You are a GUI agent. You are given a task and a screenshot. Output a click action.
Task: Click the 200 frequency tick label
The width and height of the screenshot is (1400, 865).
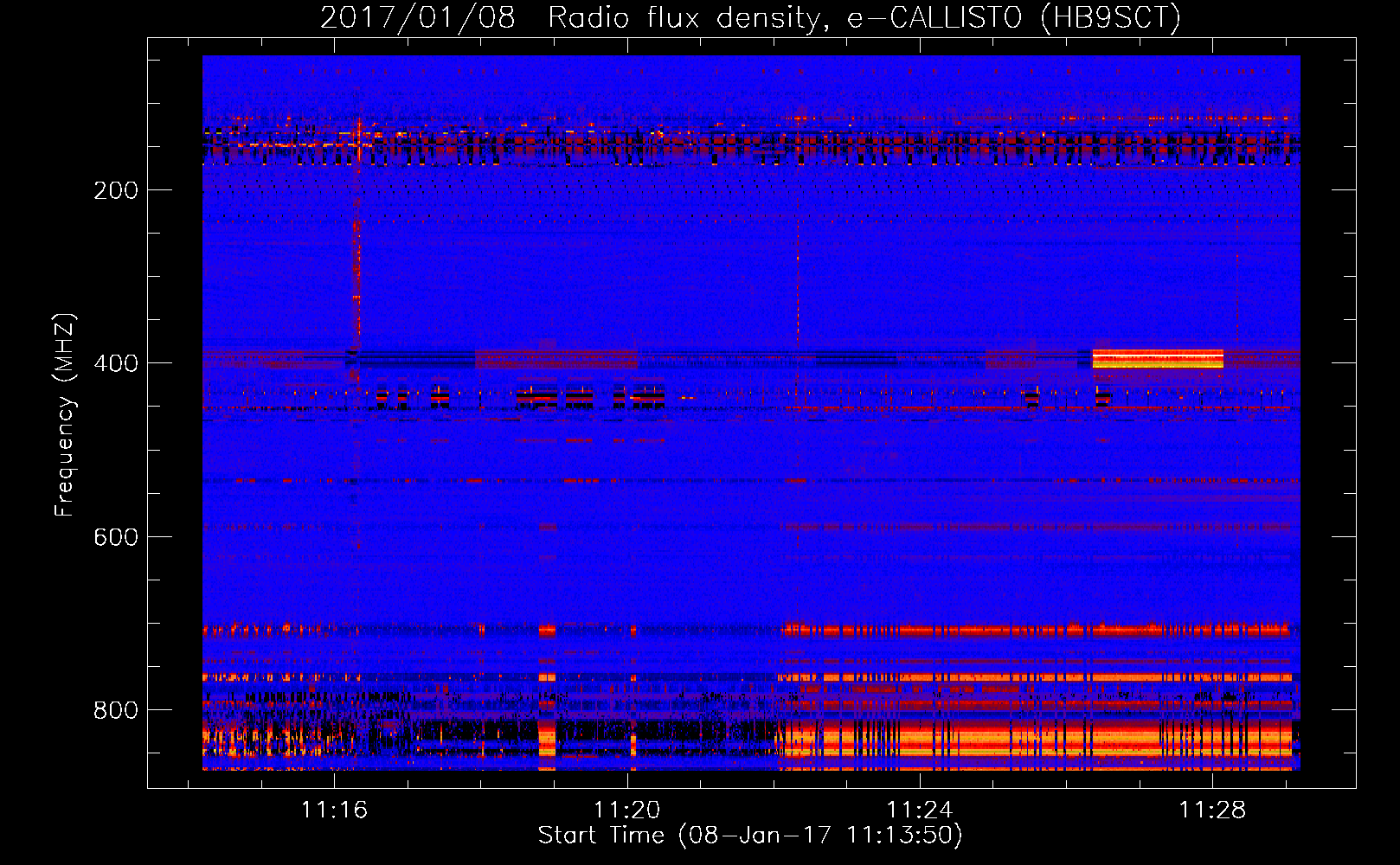[116, 190]
